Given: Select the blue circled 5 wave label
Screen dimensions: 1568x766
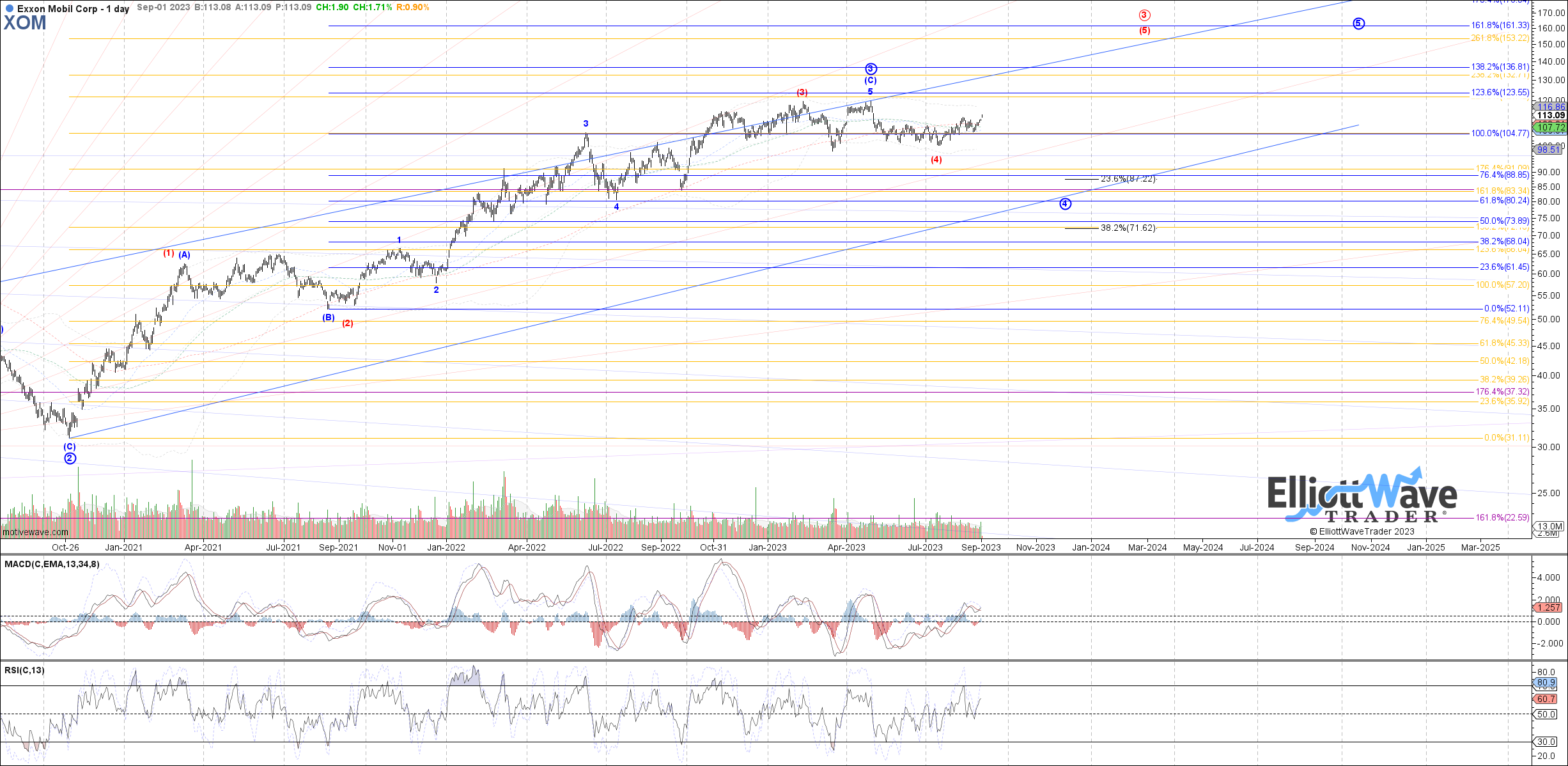Looking at the screenshot, I should pyautogui.click(x=1358, y=24).
